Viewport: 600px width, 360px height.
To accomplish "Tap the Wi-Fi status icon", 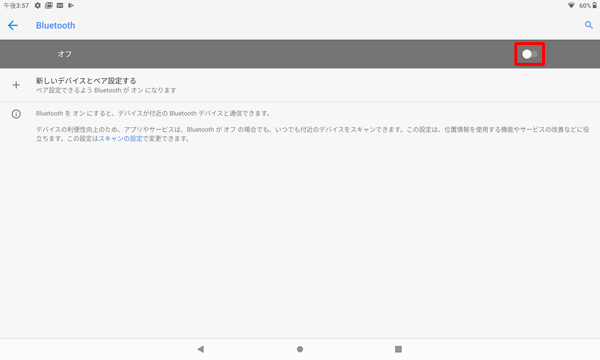I will point(571,5).
